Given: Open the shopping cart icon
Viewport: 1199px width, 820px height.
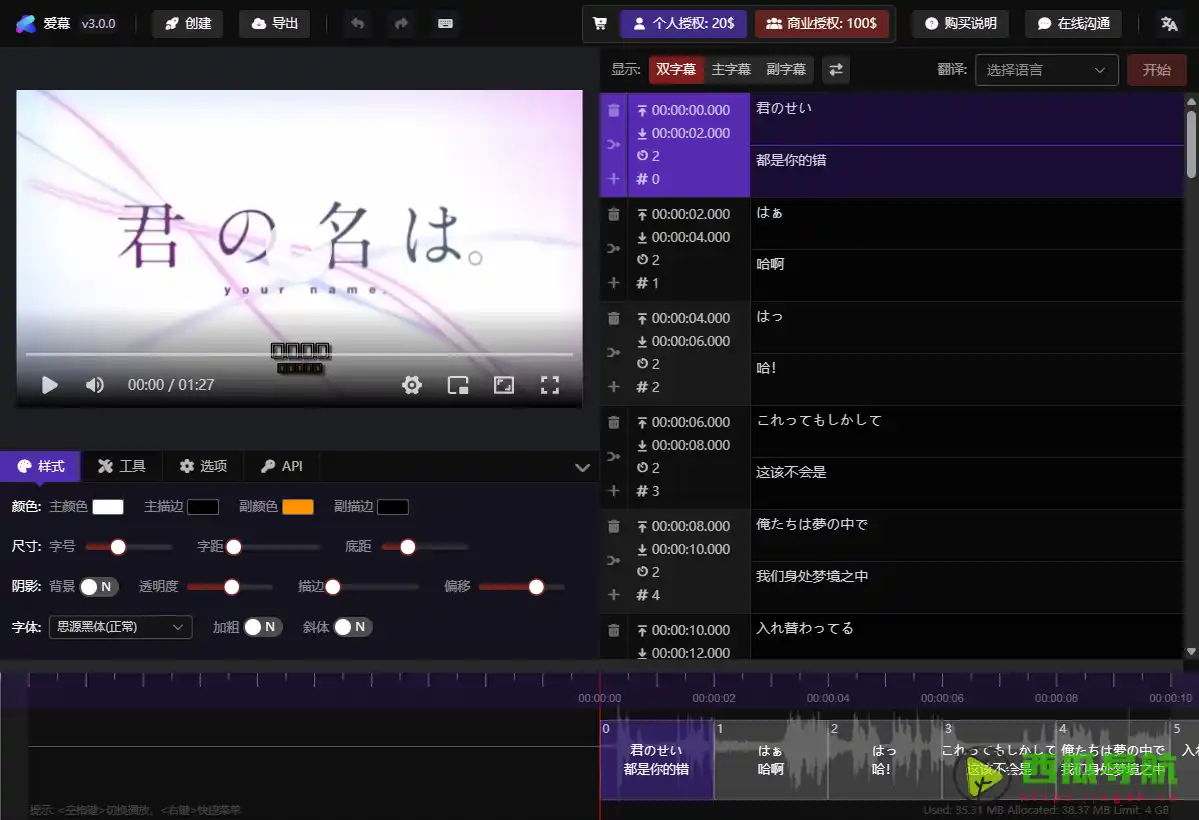Looking at the screenshot, I should [x=600, y=22].
